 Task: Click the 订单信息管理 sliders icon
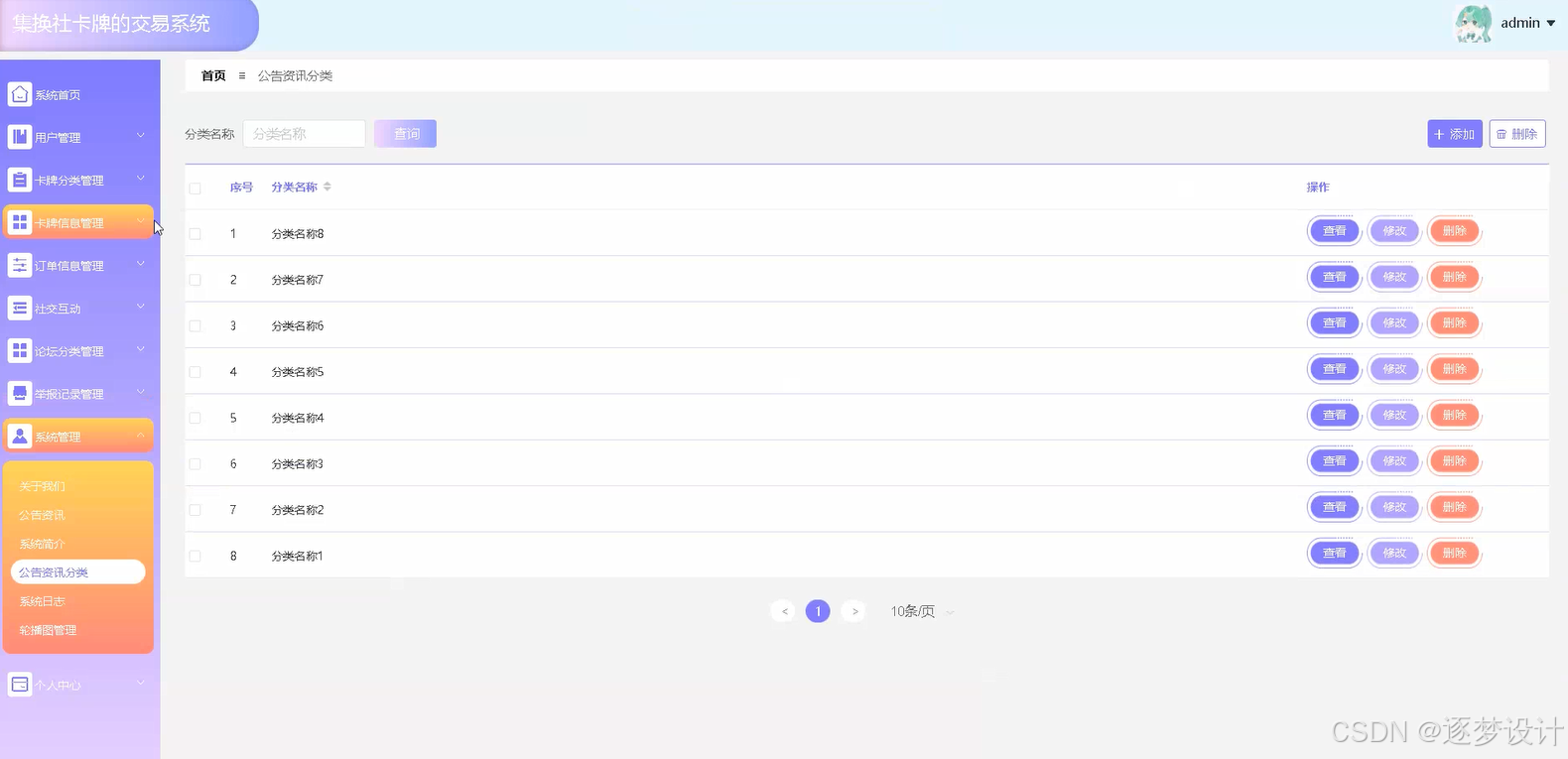[20, 265]
